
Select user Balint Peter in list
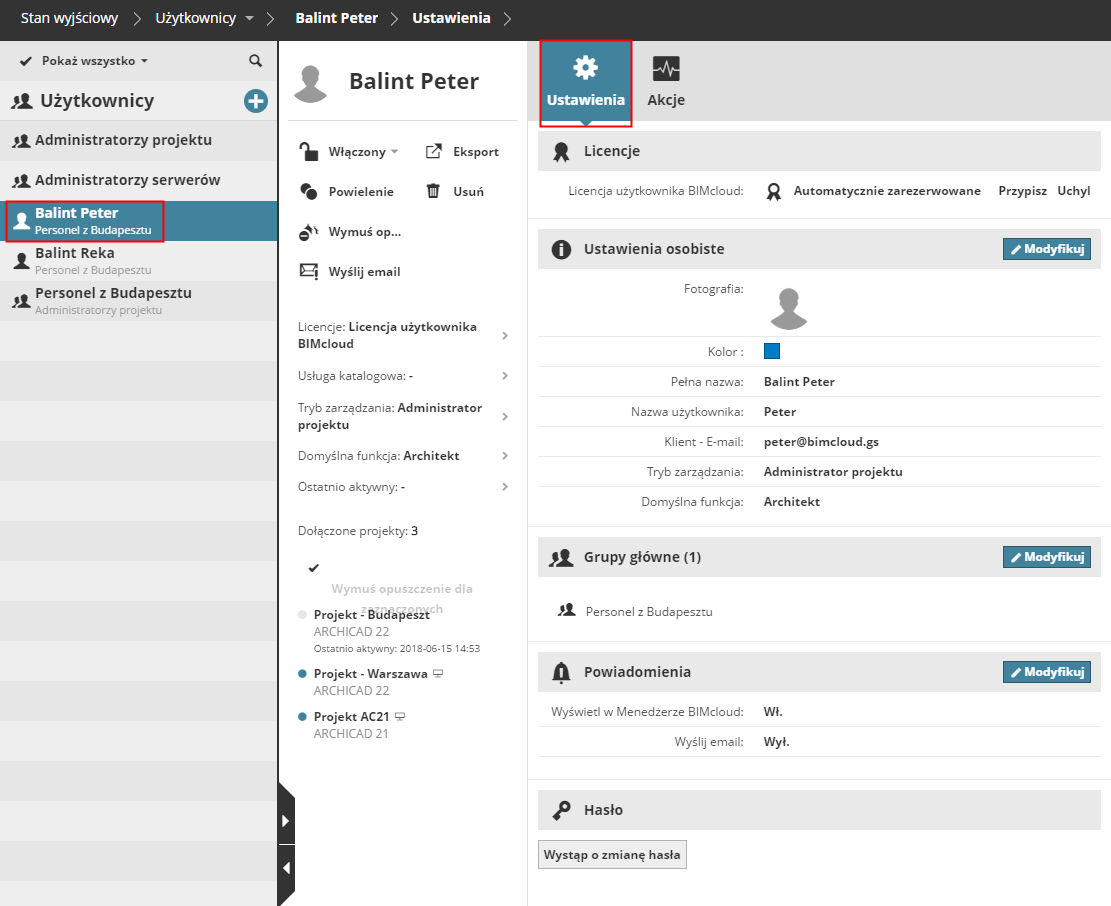tap(138, 221)
